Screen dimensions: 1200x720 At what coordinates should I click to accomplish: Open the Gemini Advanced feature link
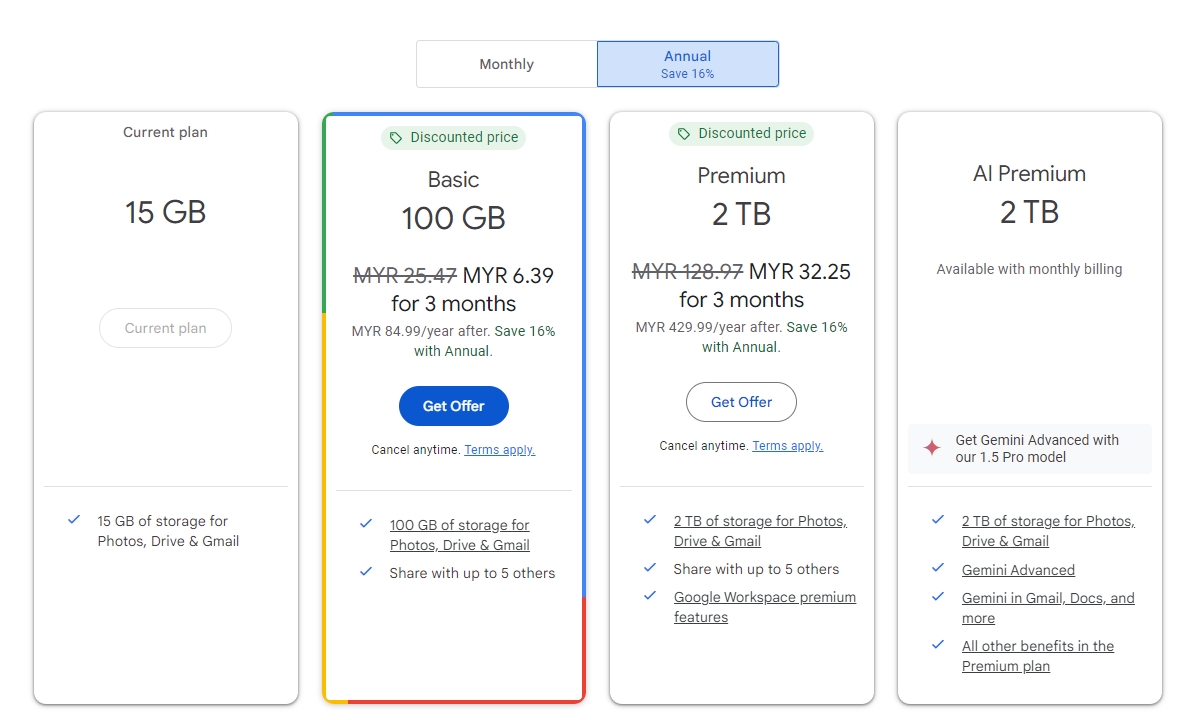[x=1018, y=570]
